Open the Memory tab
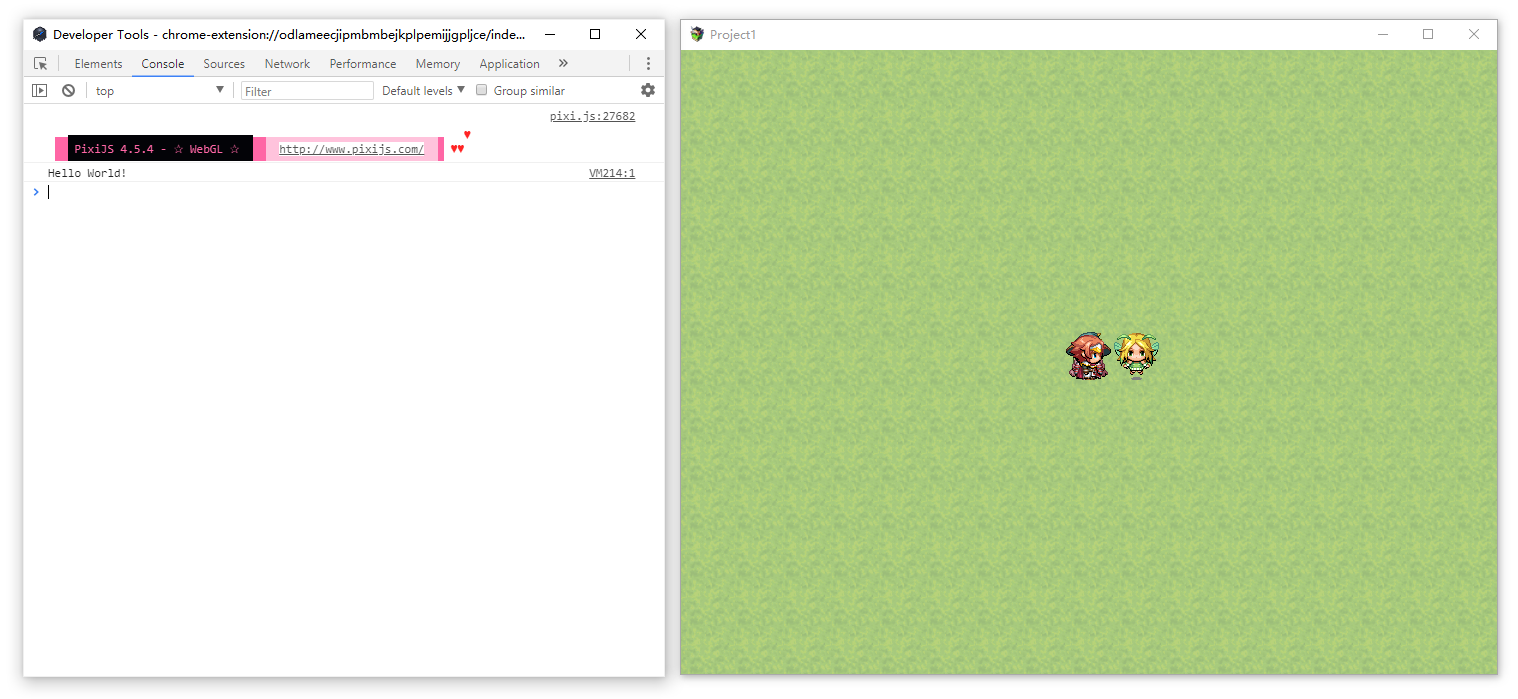 pyautogui.click(x=438, y=63)
